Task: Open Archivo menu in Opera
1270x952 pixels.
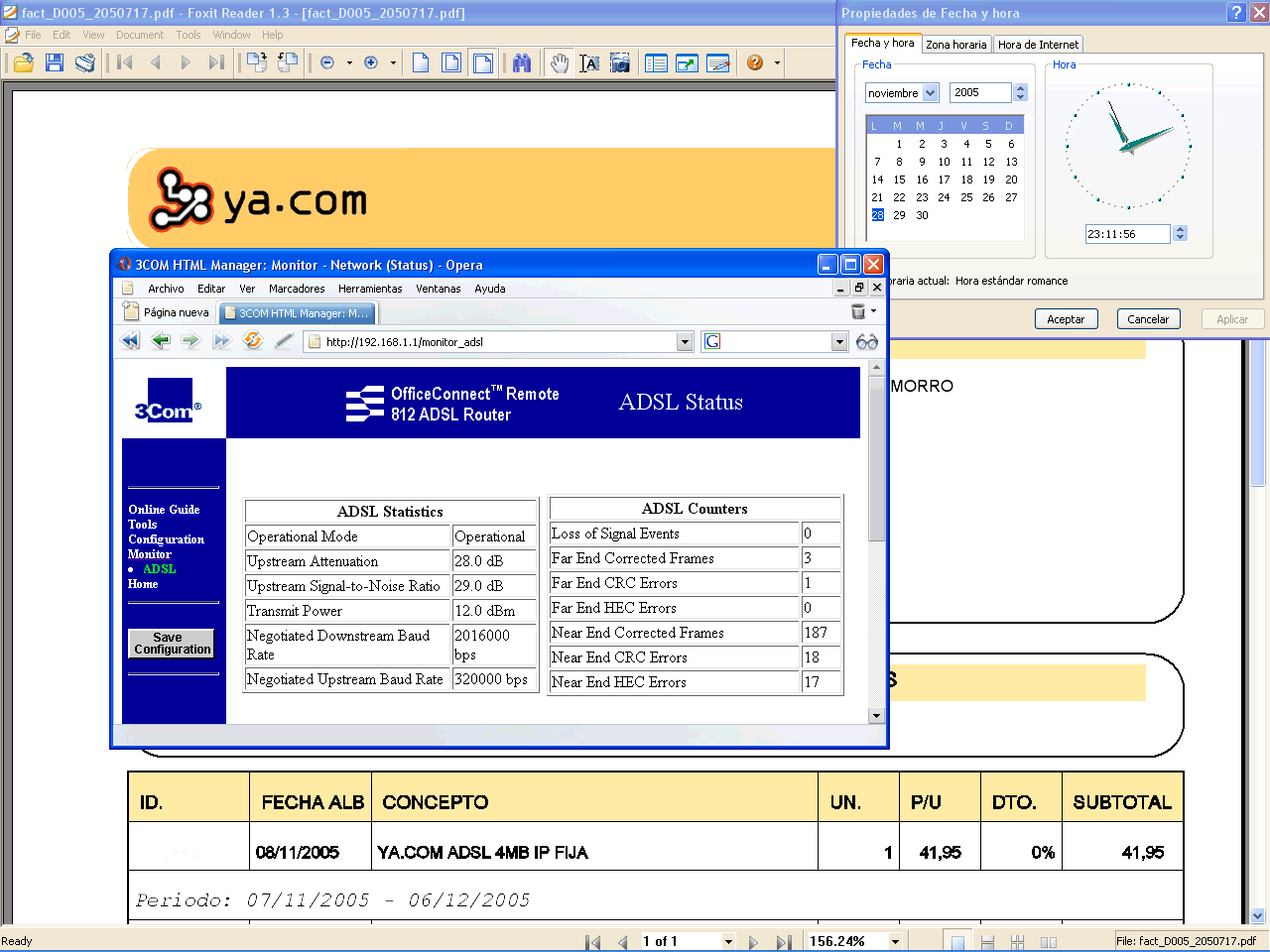Action: 166,289
